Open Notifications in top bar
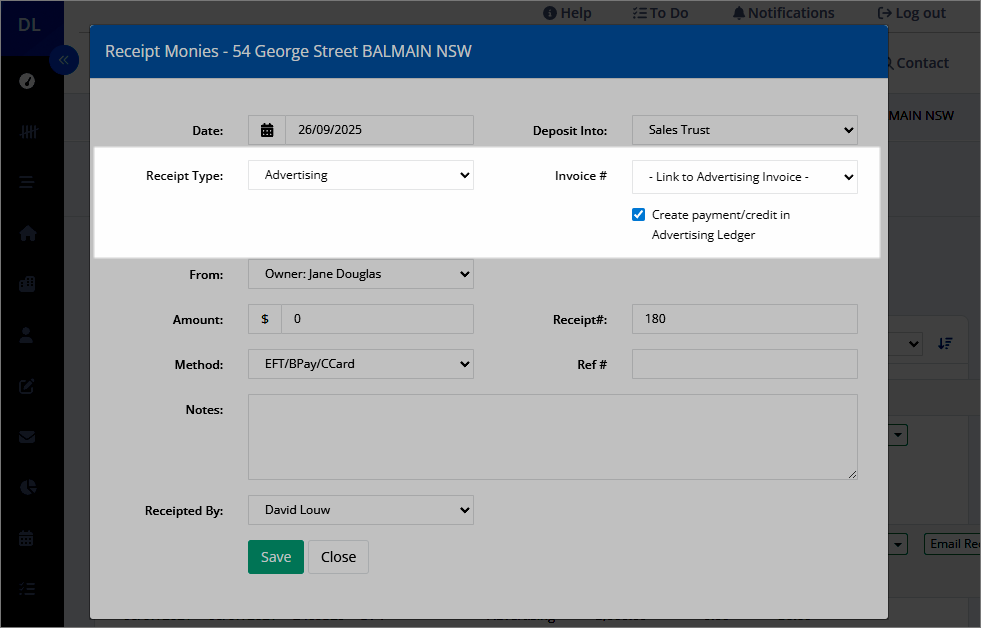Screen dimensions: 981x628 tap(783, 13)
